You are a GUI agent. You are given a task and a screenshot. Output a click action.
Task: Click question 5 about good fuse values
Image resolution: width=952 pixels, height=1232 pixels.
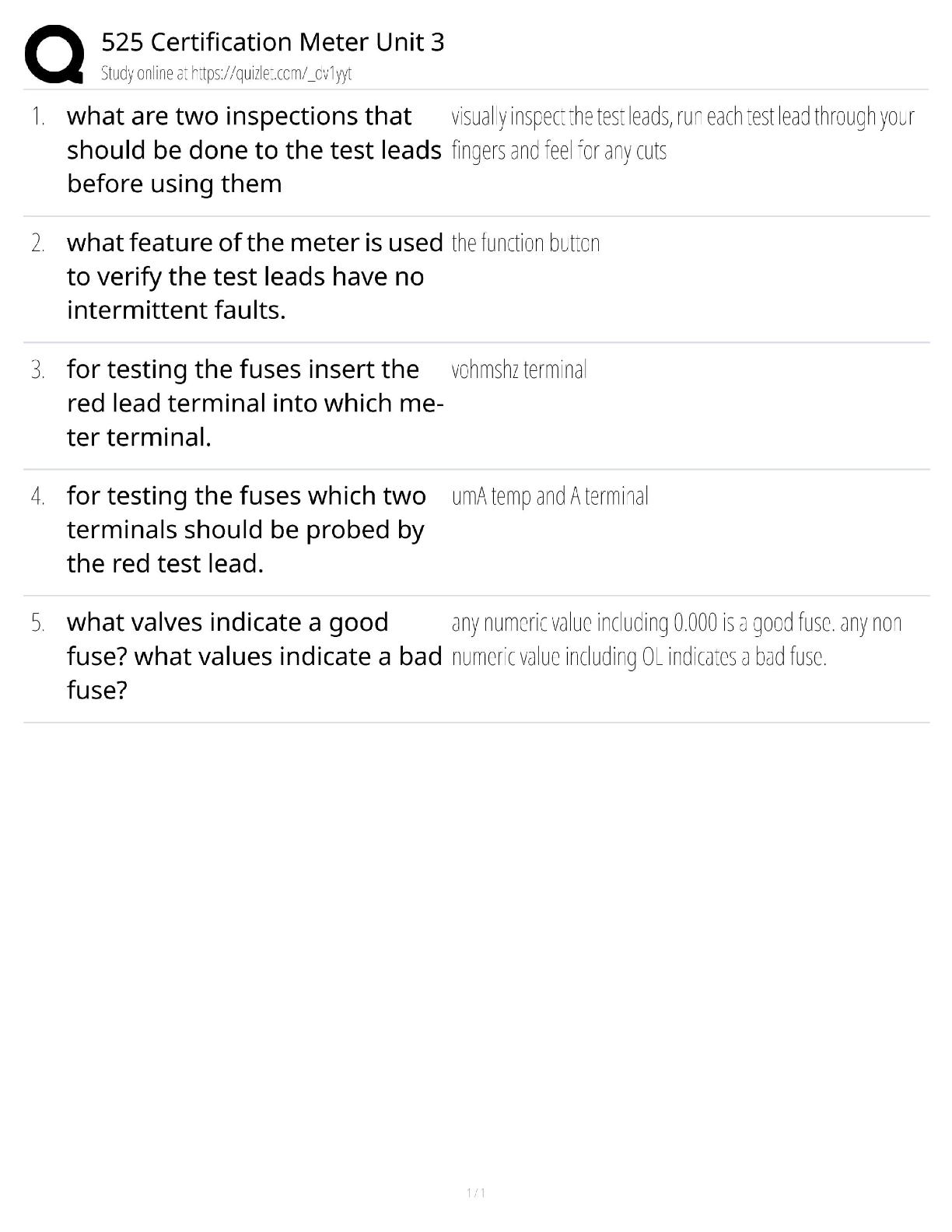click(254, 656)
